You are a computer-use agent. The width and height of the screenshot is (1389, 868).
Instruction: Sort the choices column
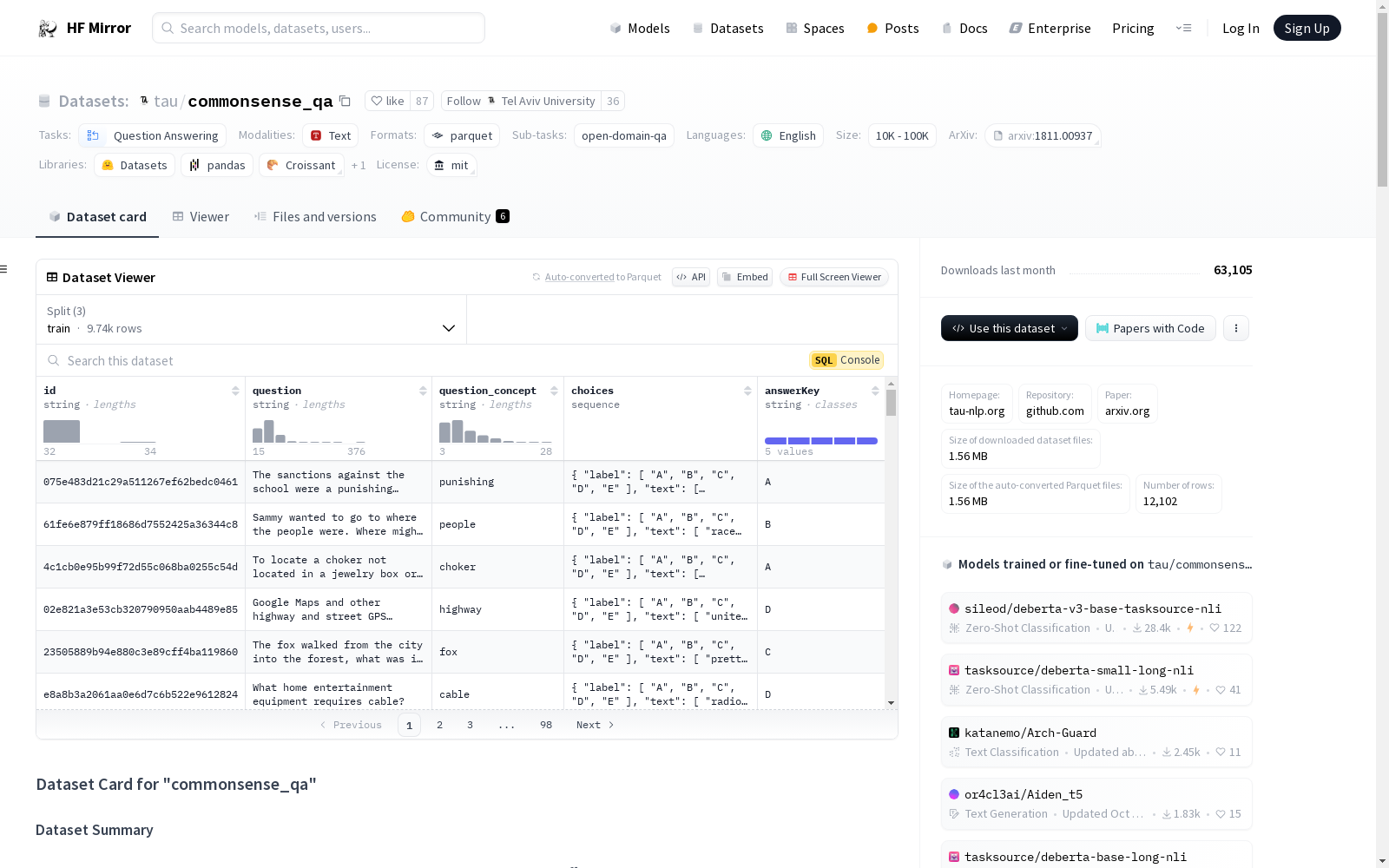click(747, 391)
